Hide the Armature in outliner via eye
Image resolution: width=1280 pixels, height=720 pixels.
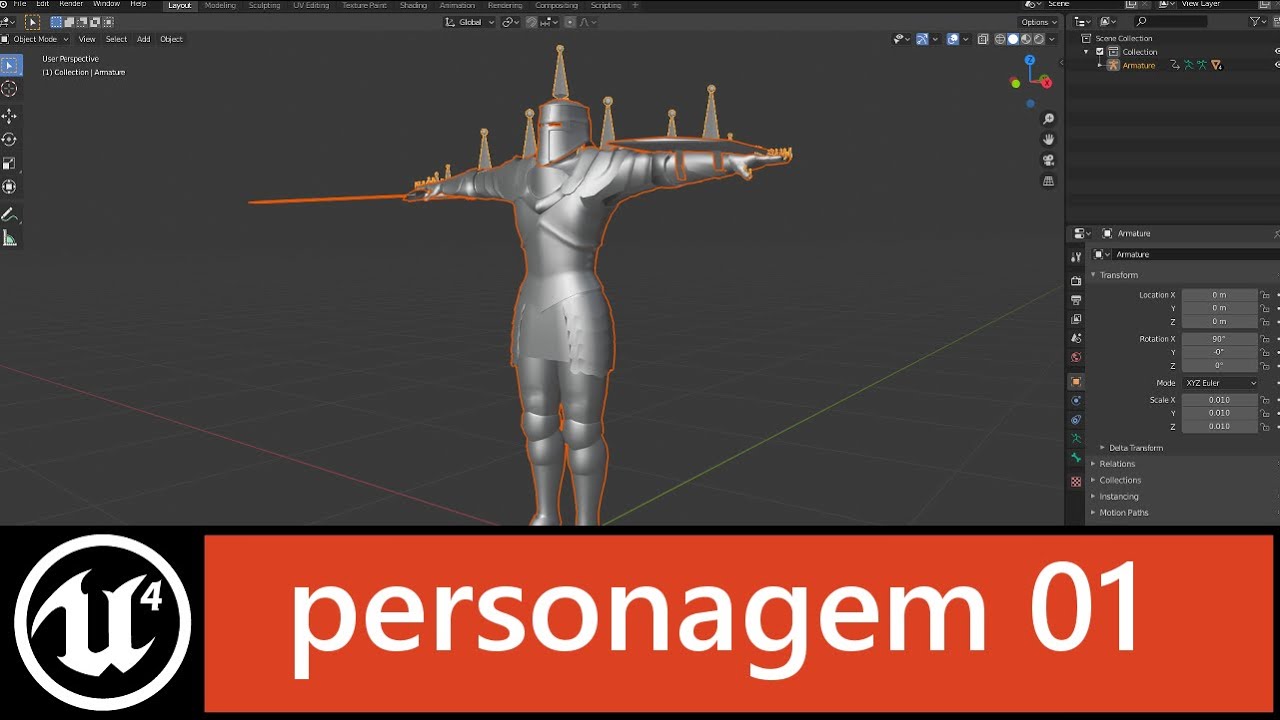click(x=1278, y=65)
